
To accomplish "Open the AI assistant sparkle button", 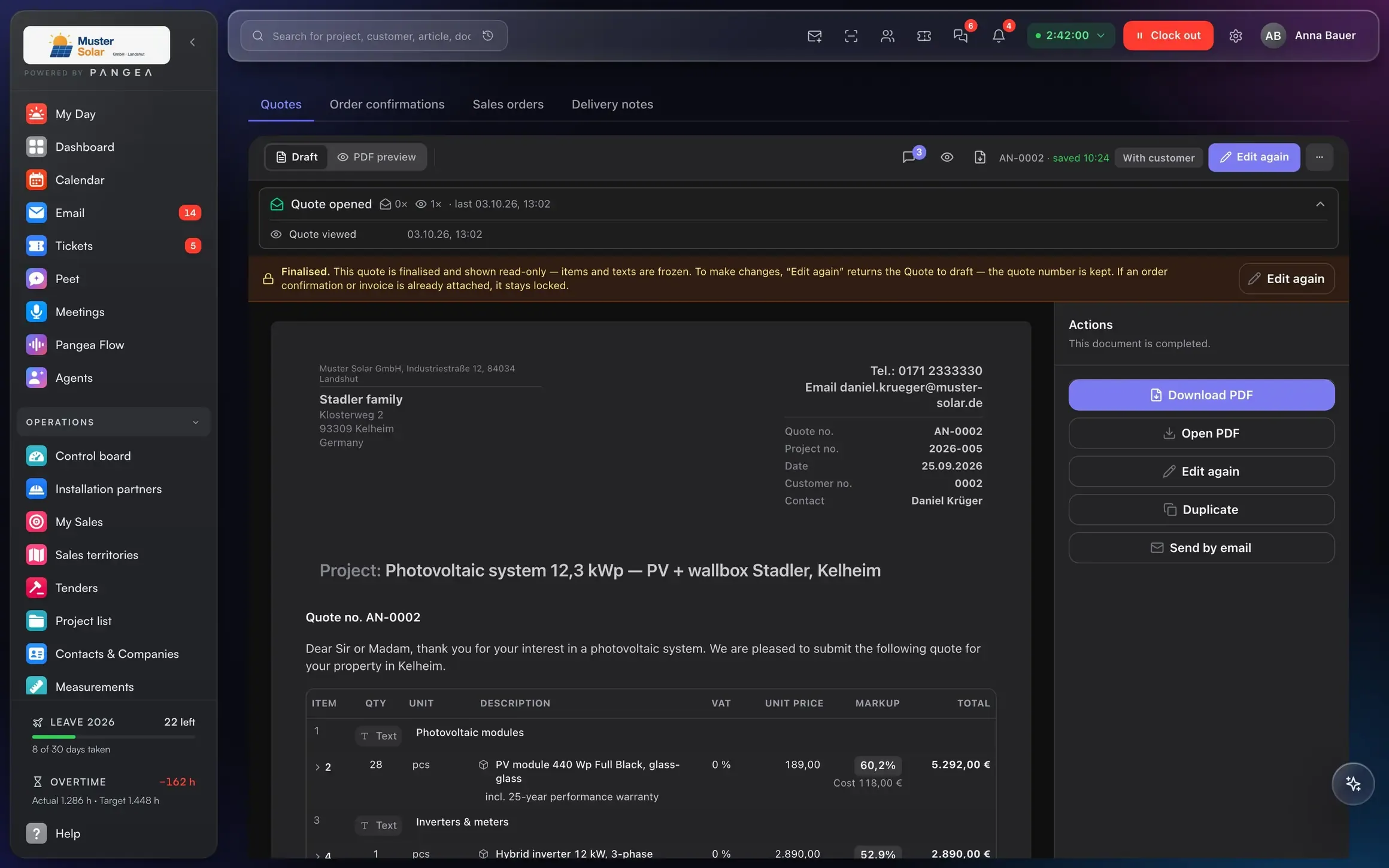I will click(1352, 784).
